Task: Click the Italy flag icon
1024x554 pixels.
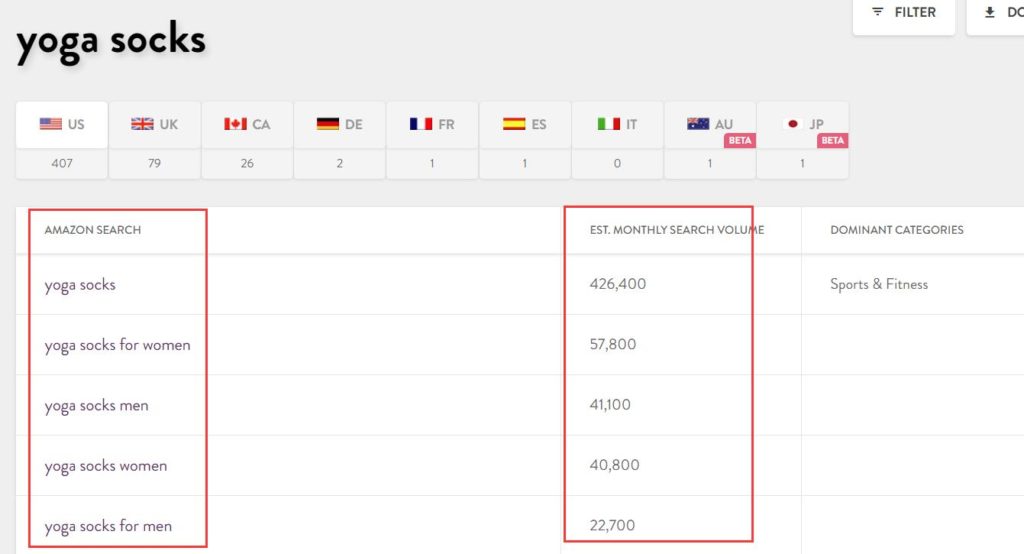Action: pos(609,123)
